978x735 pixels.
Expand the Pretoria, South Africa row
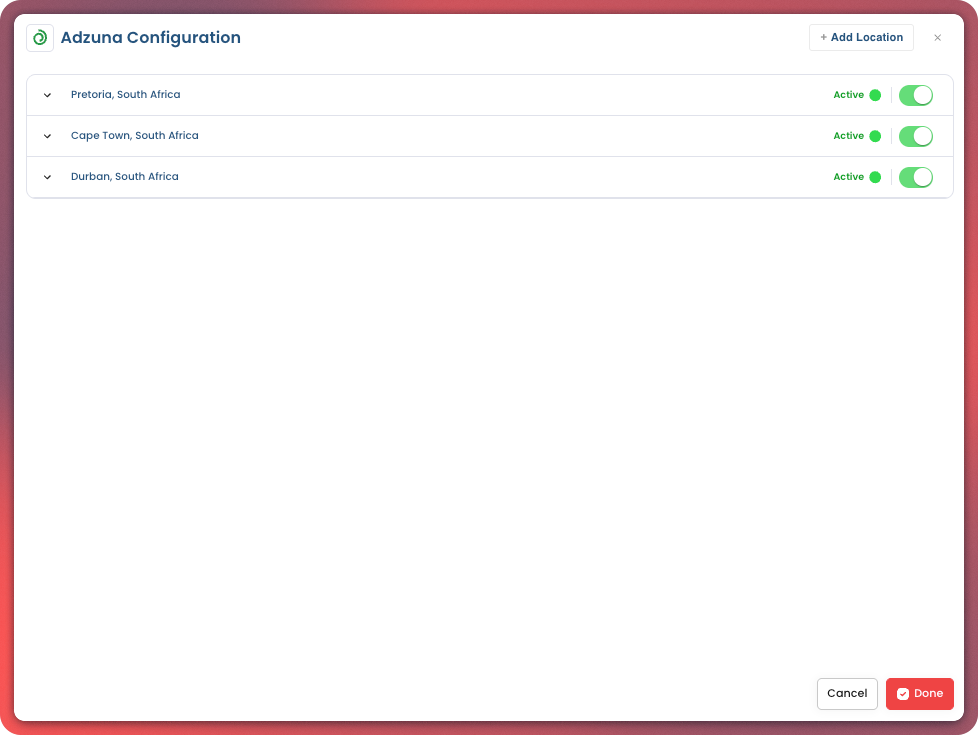[x=47, y=94]
